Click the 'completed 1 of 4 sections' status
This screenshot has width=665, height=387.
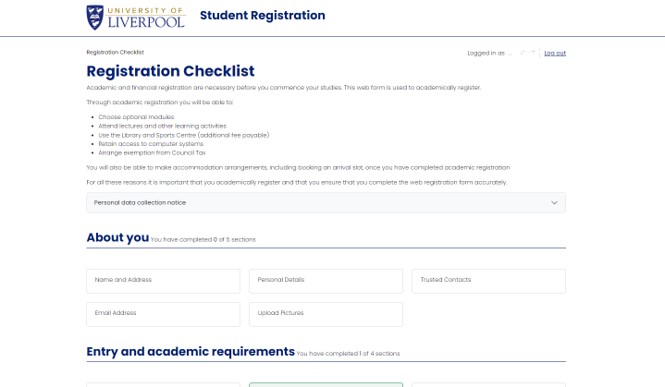click(x=348, y=354)
